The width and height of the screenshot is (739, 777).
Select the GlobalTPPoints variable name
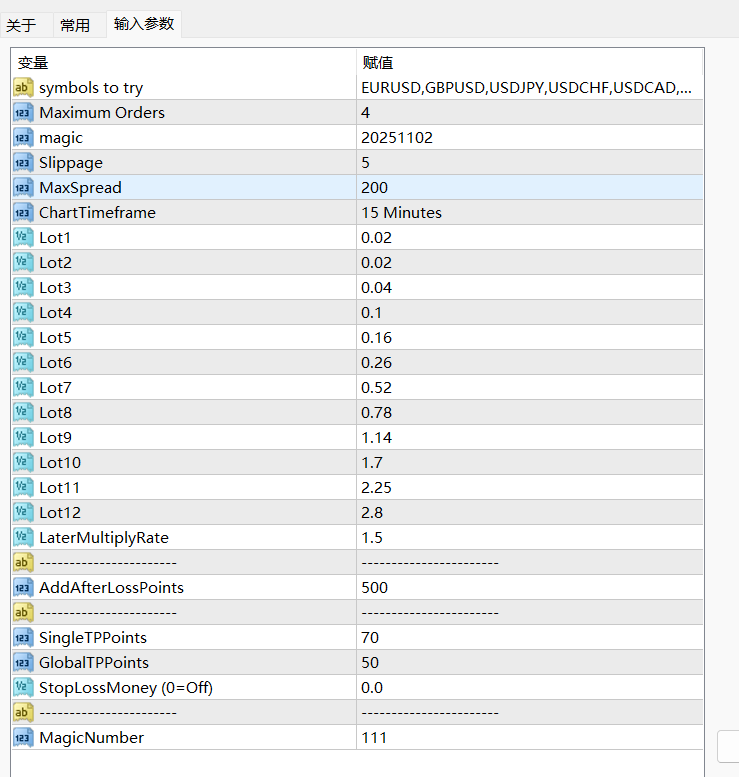click(94, 662)
